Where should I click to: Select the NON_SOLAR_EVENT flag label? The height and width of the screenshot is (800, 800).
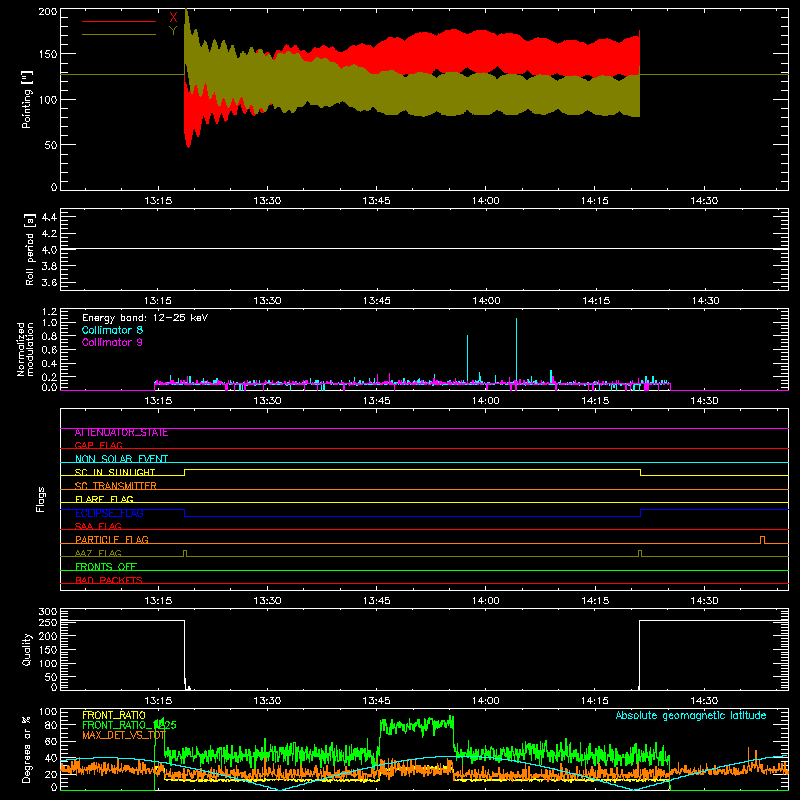(121, 459)
